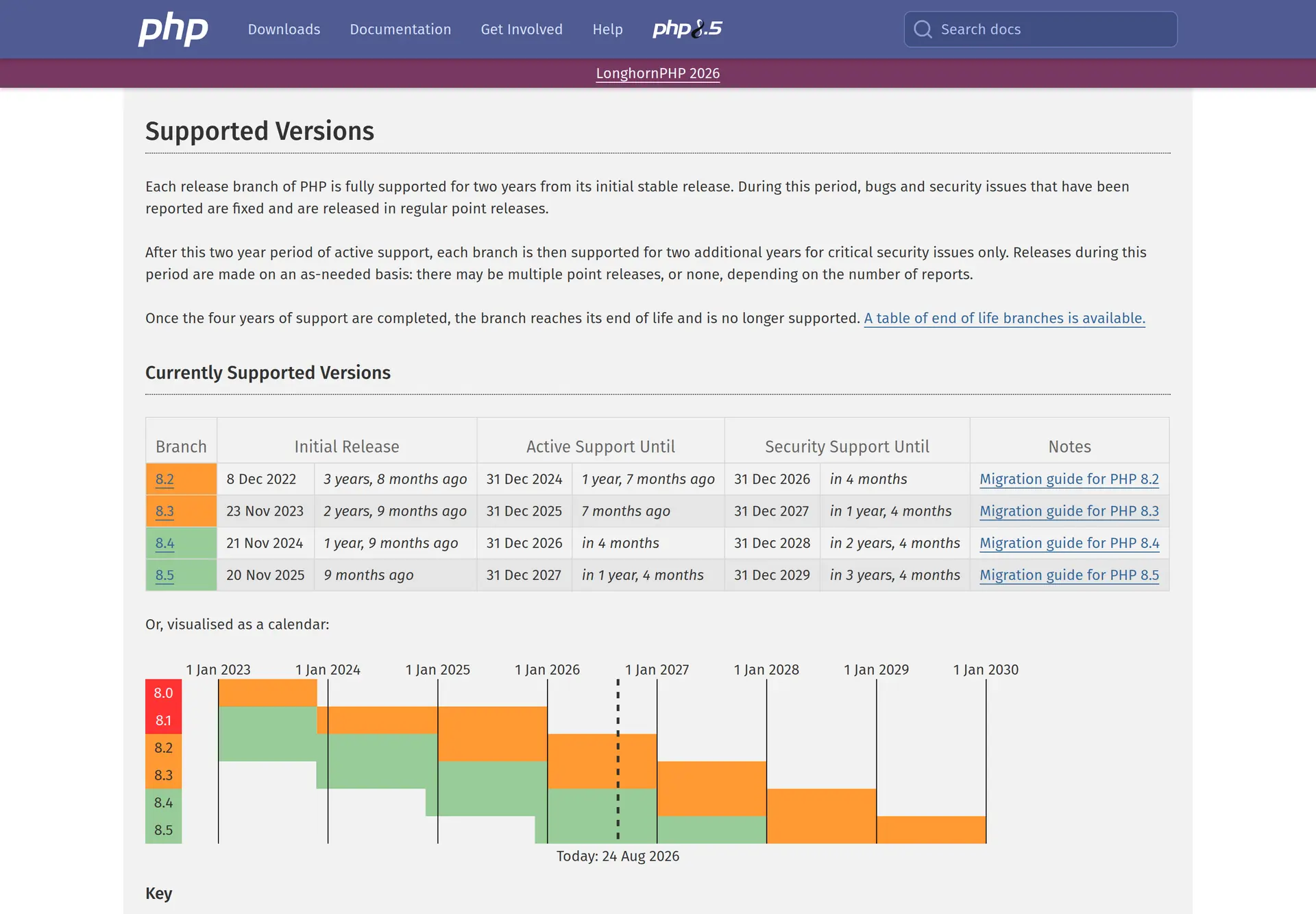The height and width of the screenshot is (914, 1316).
Task: Click the '8 Dec 2022' release date cell
Action: pyautogui.click(x=265, y=479)
